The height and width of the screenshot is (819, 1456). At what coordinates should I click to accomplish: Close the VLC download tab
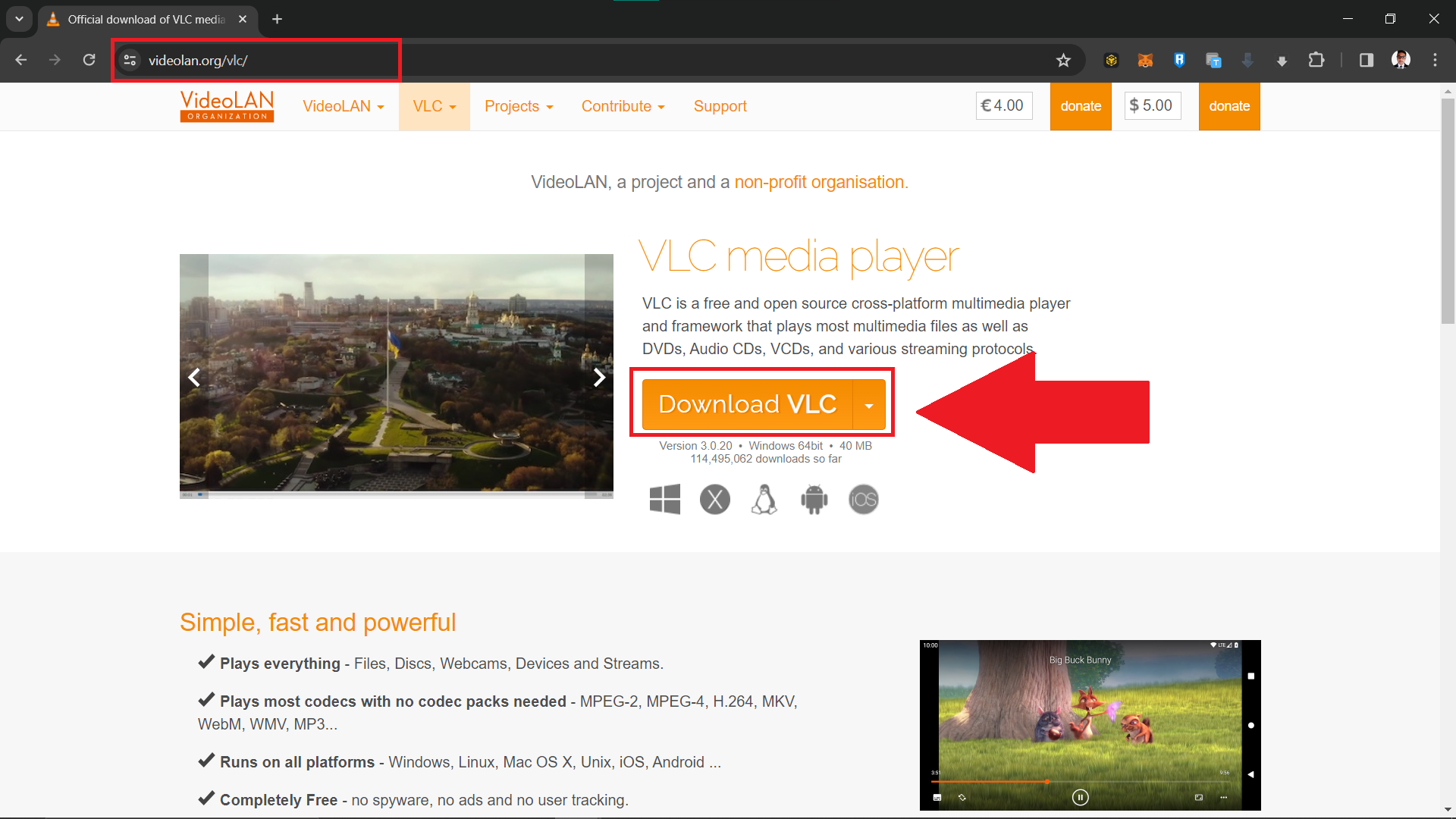tap(243, 19)
